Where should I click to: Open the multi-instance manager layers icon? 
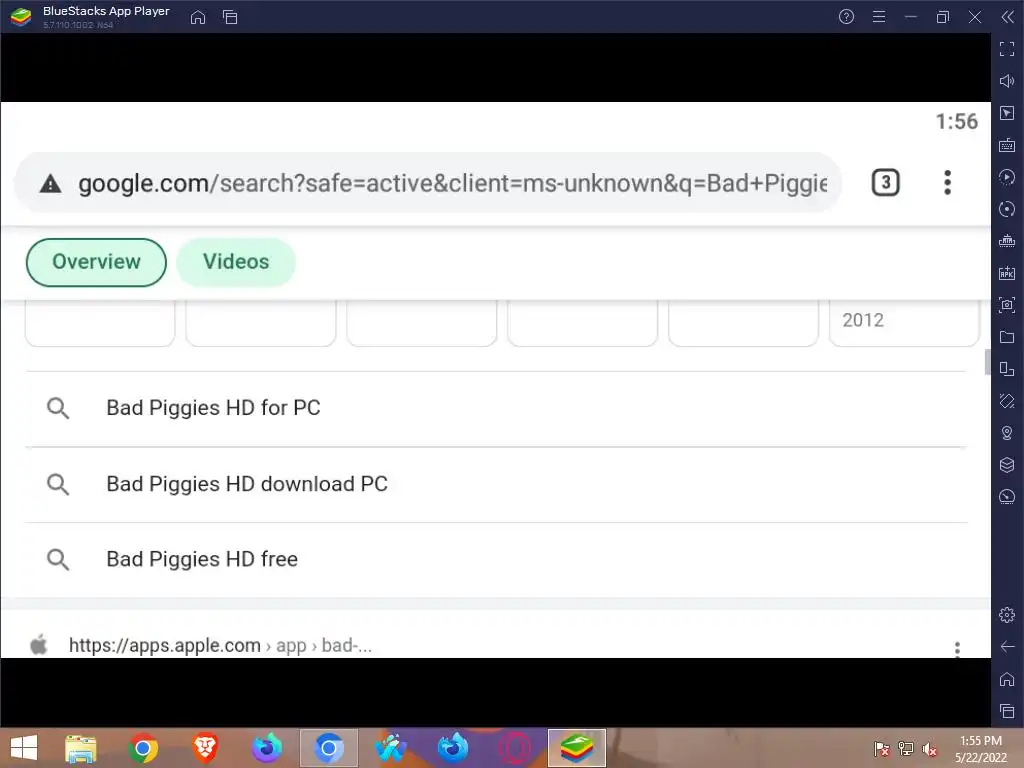tap(1007, 465)
